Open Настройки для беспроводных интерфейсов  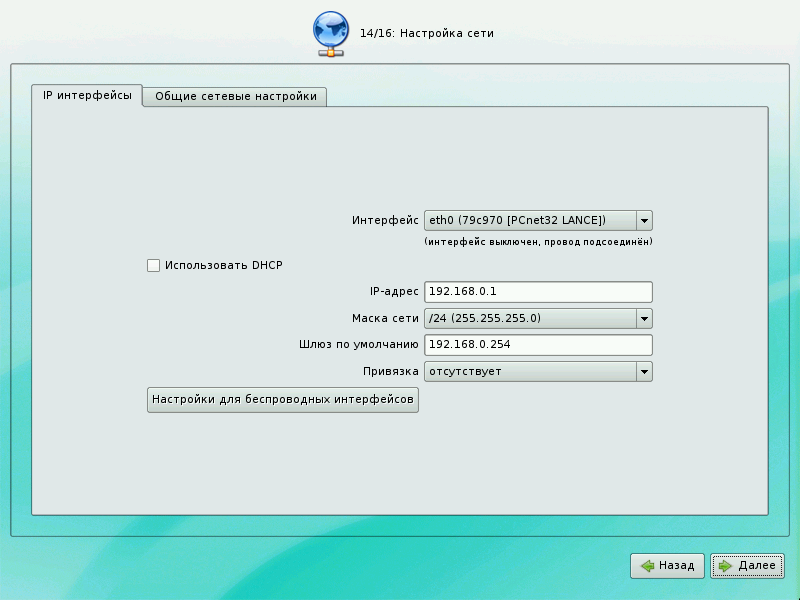tap(282, 400)
